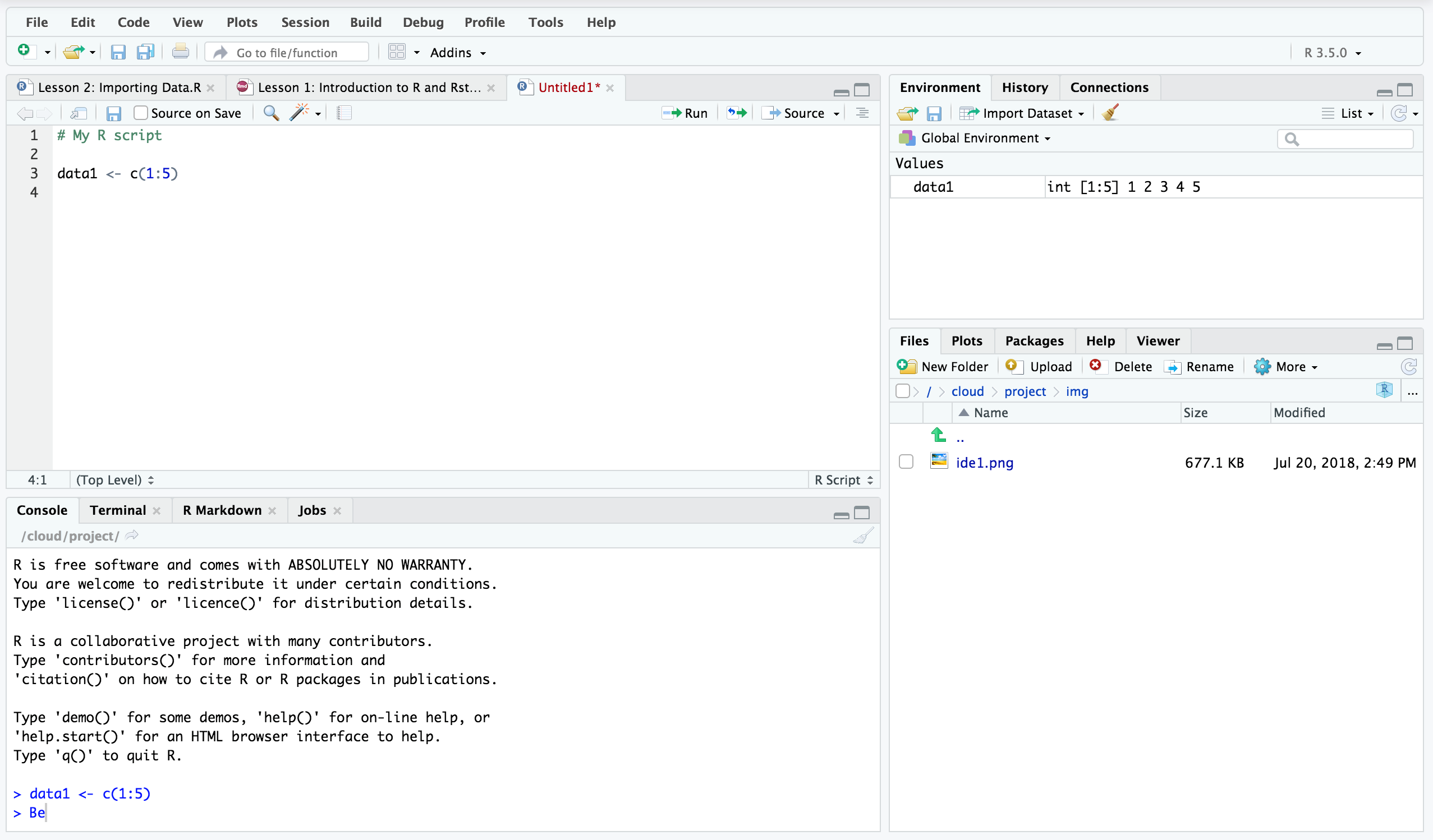The height and width of the screenshot is (840, 1433).
Task: Click on data1 variable in Environment
Action: pyautogui.click(x=933, y=186)
